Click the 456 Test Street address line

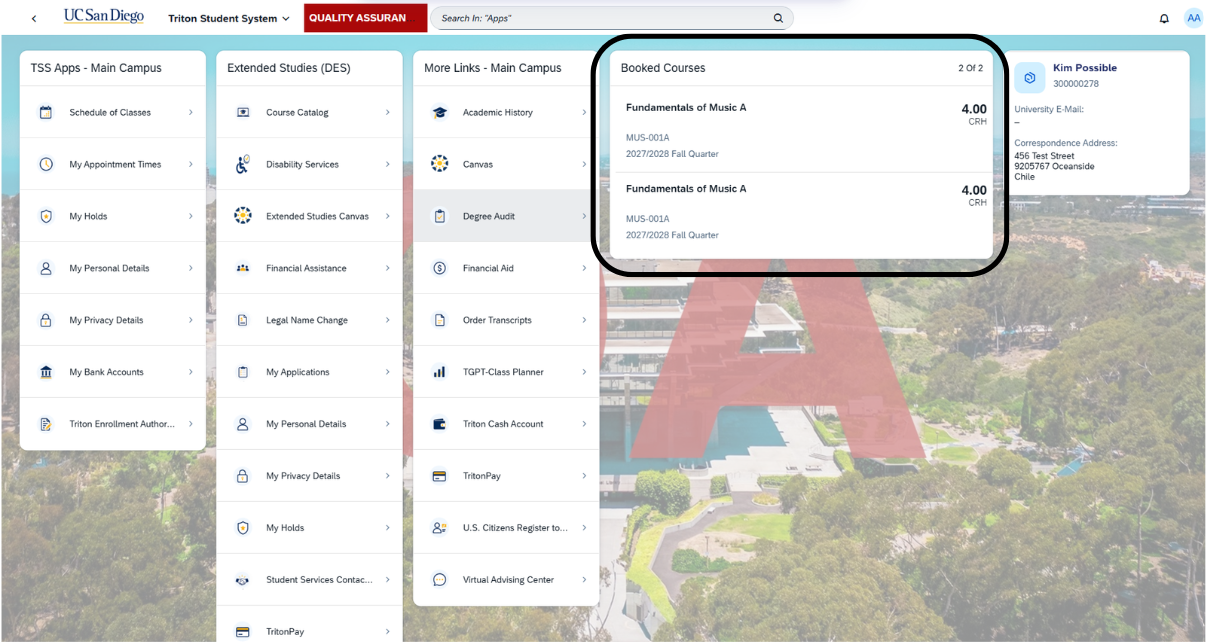pyautogui.click(x=1044, y=156)
